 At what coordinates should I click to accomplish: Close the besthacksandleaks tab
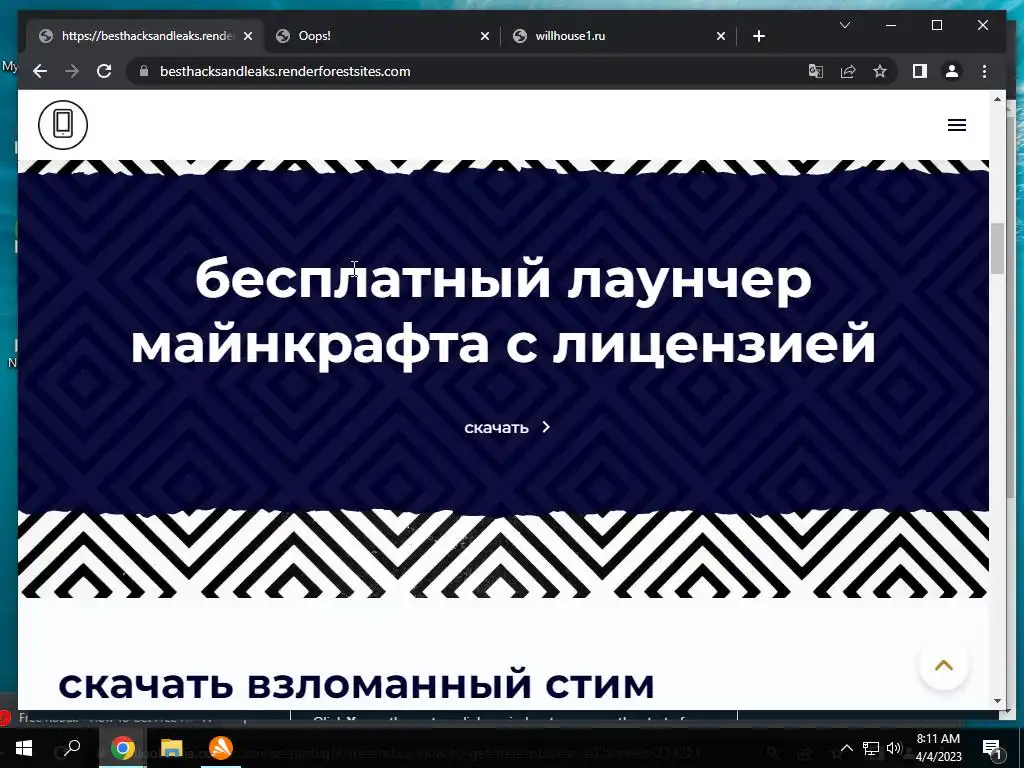248,37
